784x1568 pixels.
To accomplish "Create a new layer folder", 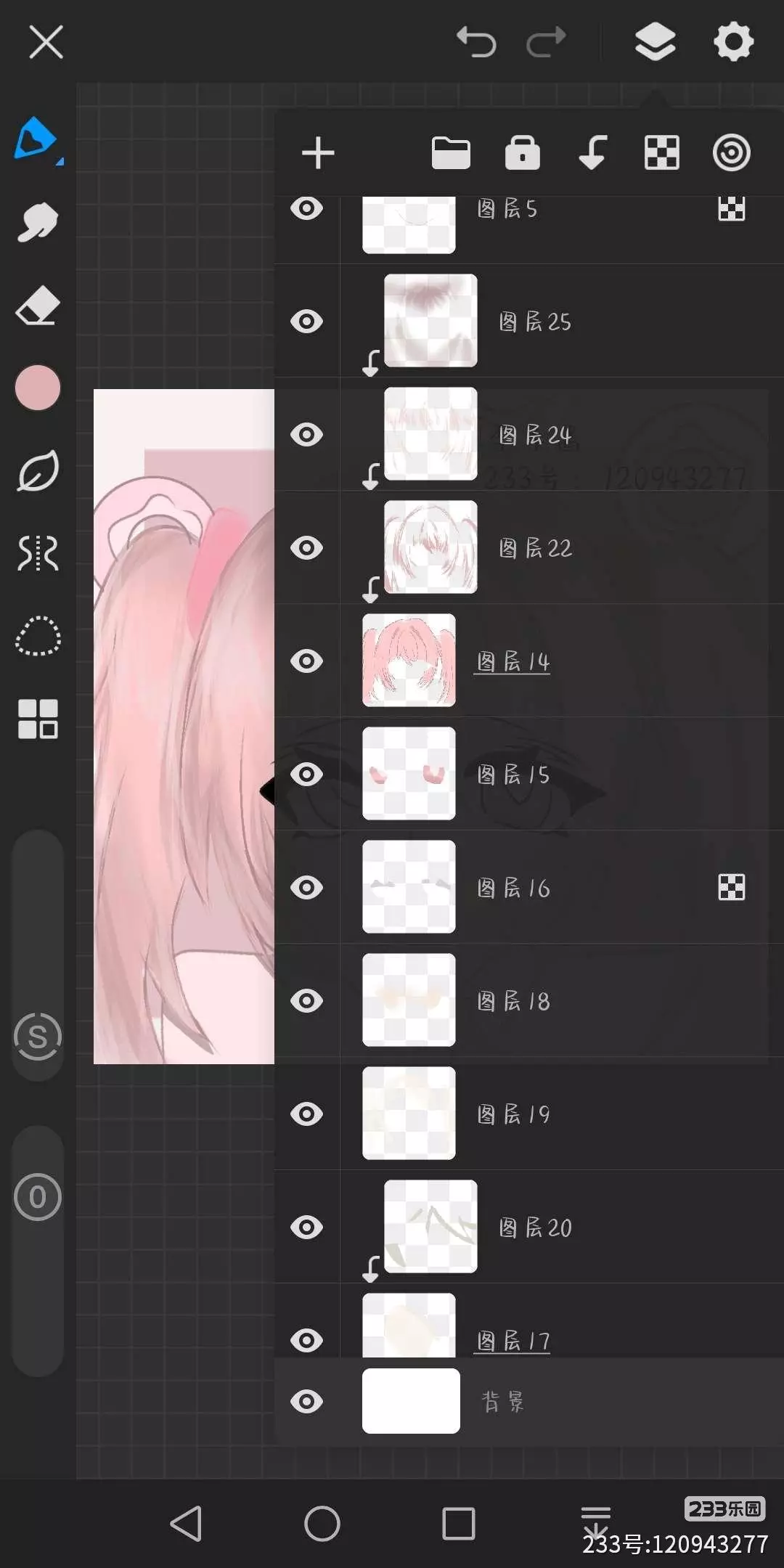I will click(451, 153).
